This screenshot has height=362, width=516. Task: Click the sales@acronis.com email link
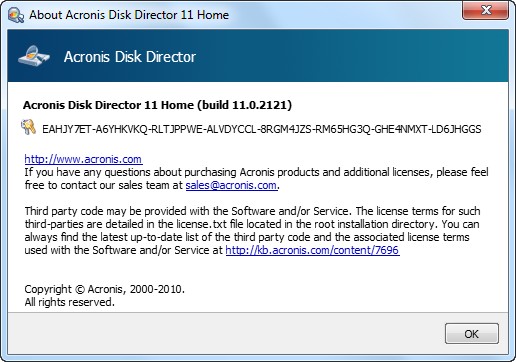[231, 185]
